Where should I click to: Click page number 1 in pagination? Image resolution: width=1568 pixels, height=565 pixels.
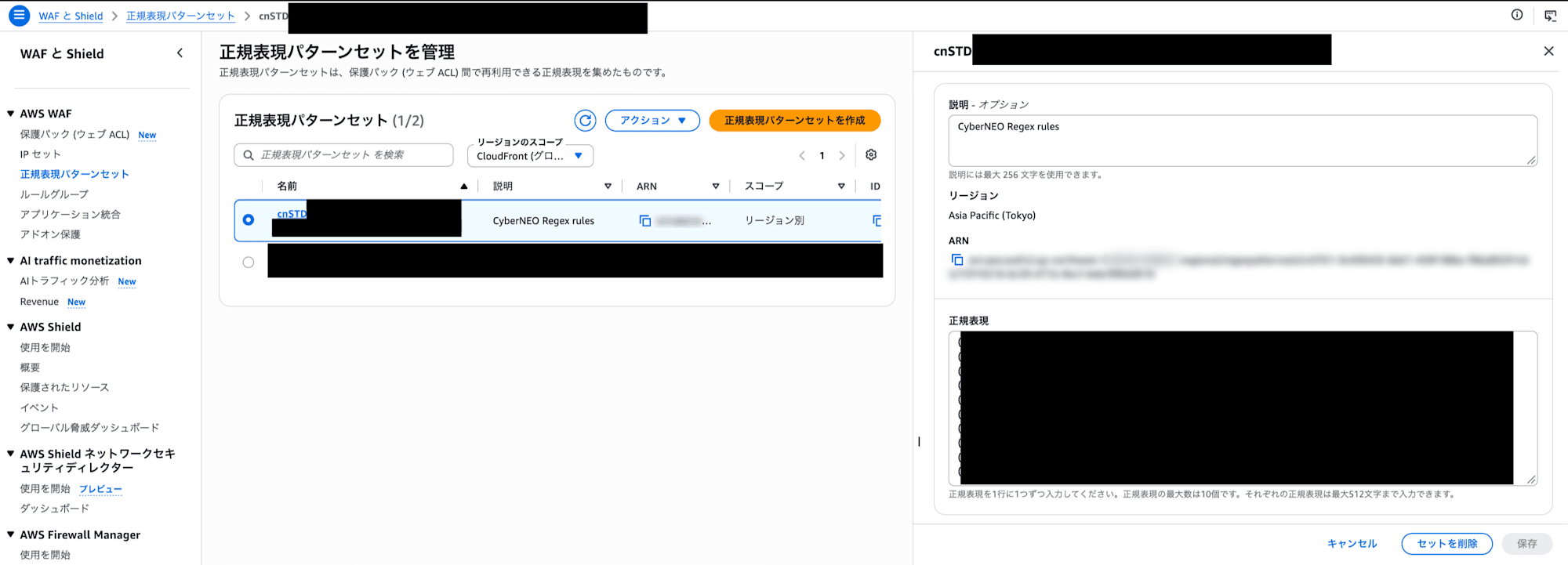[822, 156]
